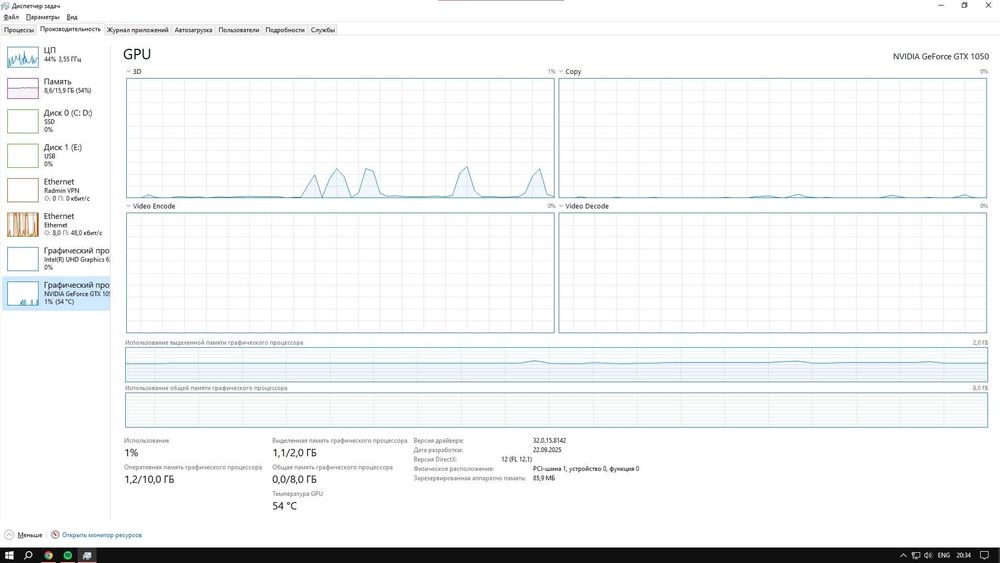Open the Windows Start menu
Image resolution: width=1000 pixels, height=563 pixels.
(x=9, y=555)
